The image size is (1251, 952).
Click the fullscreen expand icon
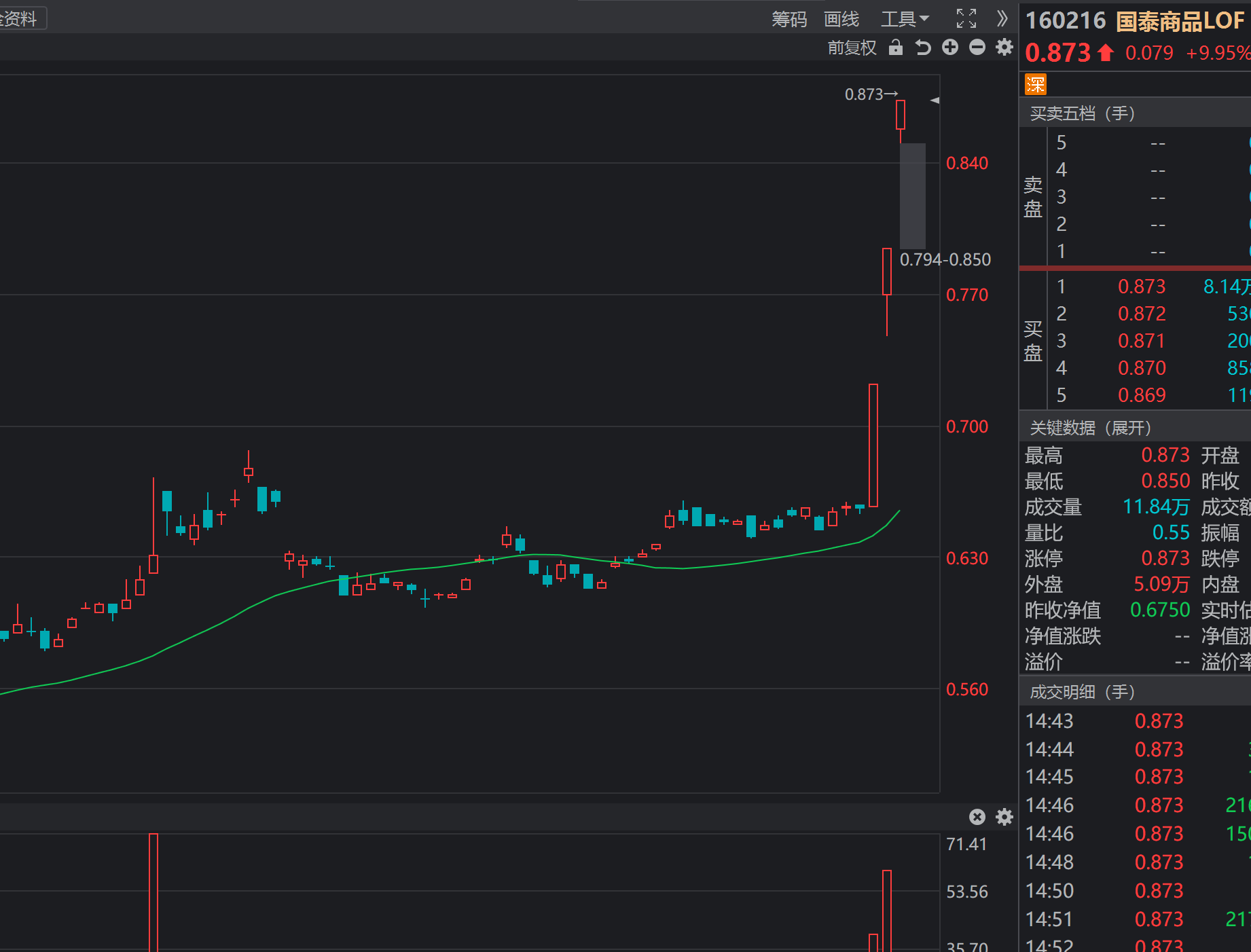pos(966,19)
